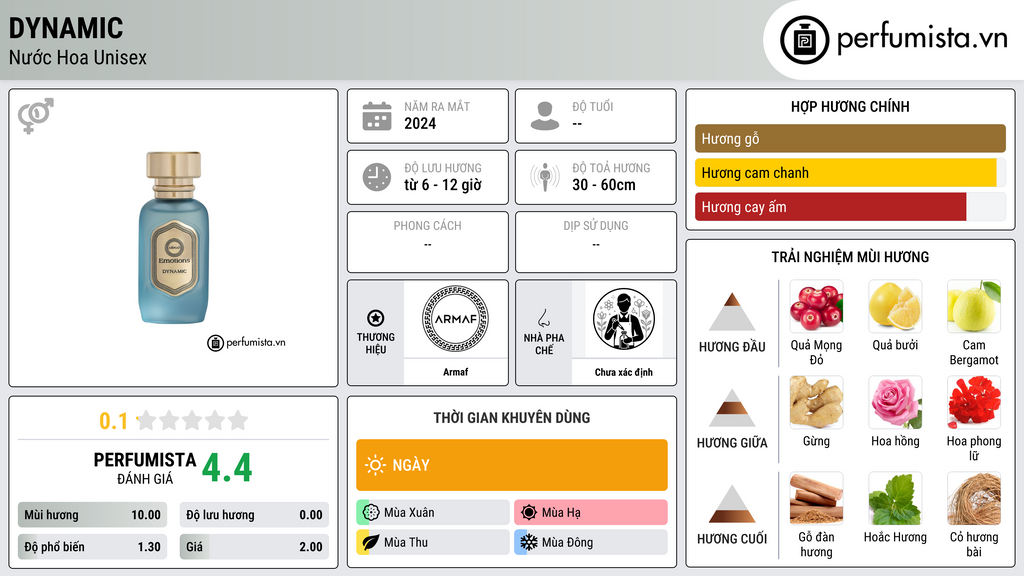The image size is (1024, 576).
Task: Click the Mùa Đông snowflake icon
Action: point(529,542)
